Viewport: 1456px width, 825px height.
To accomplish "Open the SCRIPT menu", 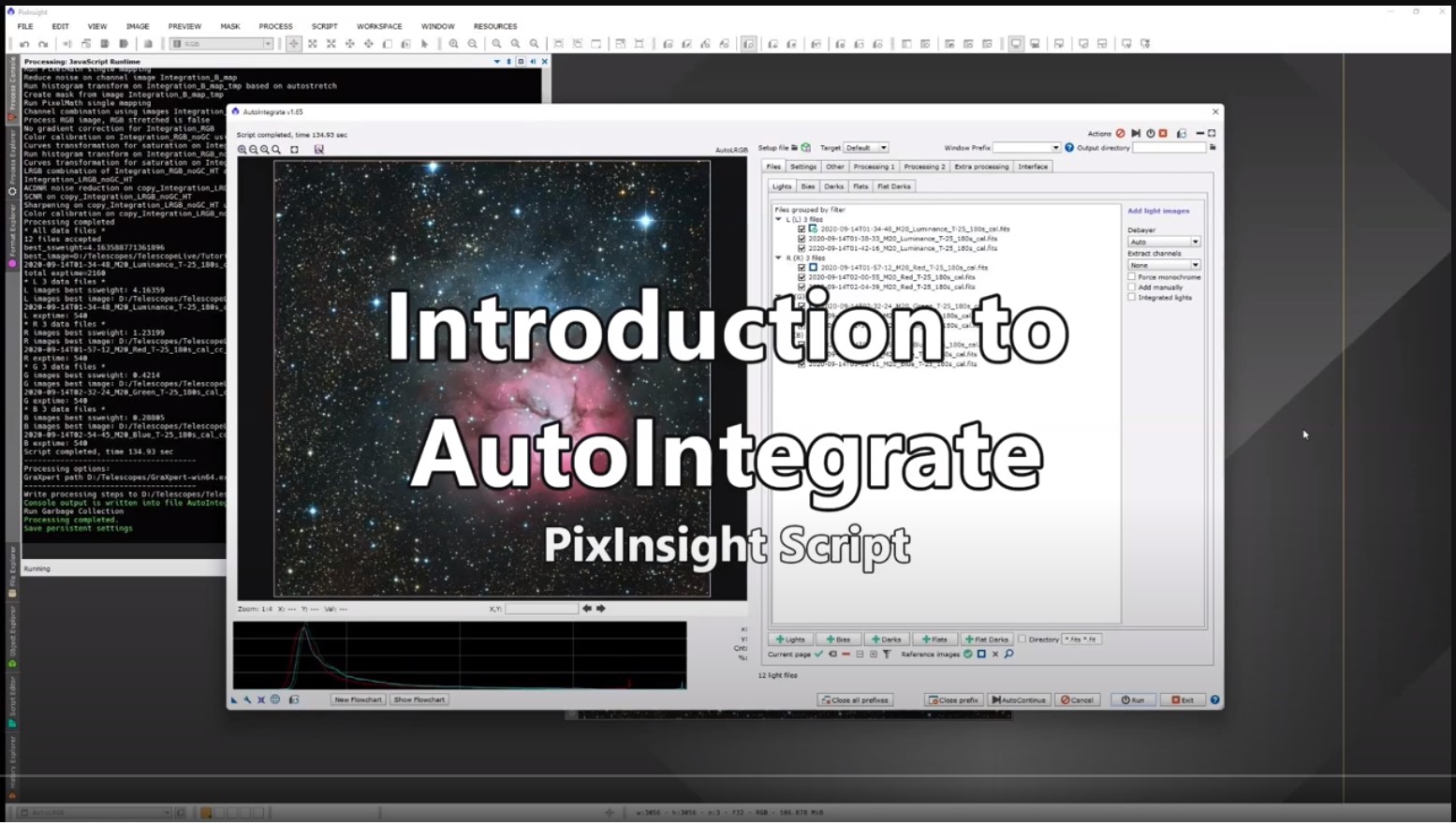I will (324, 26).
